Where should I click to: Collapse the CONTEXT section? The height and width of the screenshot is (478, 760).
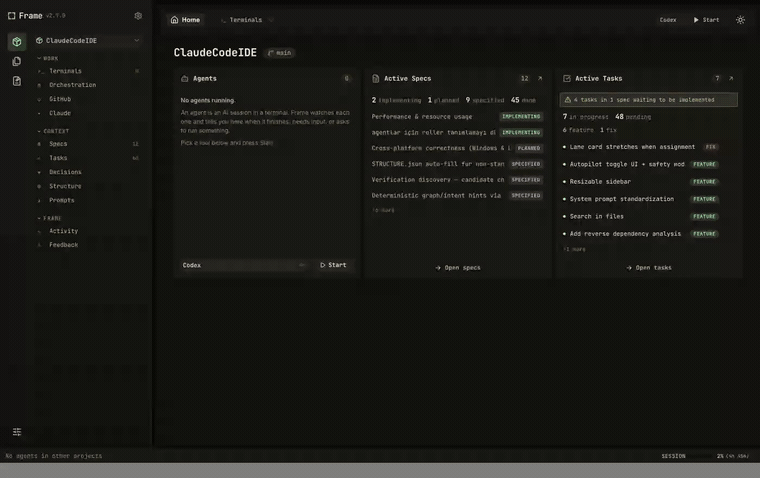click(53, 131)
